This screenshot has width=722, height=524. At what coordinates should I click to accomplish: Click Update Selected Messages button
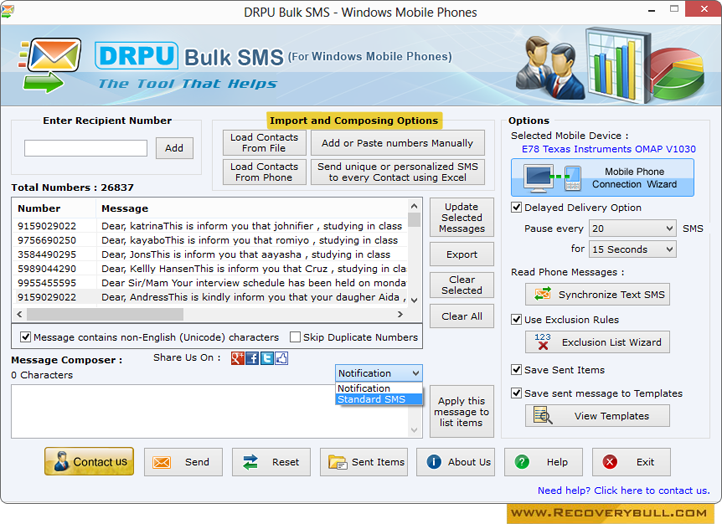461,217
